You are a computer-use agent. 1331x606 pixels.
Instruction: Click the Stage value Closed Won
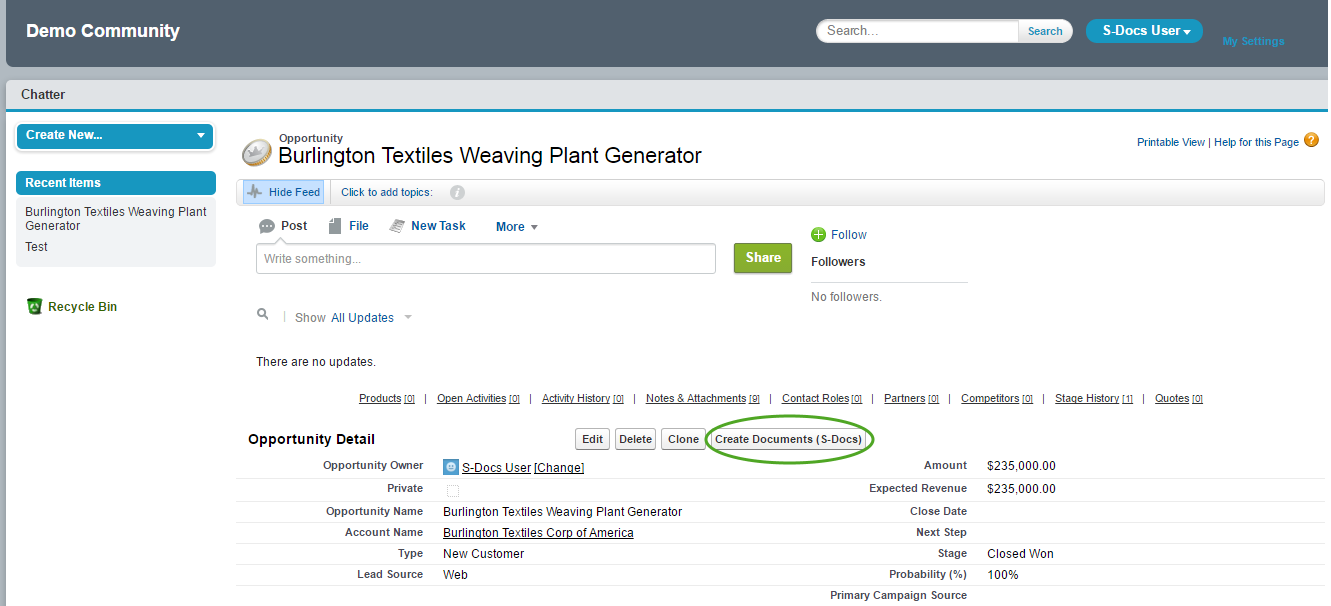coord(1020,554)
